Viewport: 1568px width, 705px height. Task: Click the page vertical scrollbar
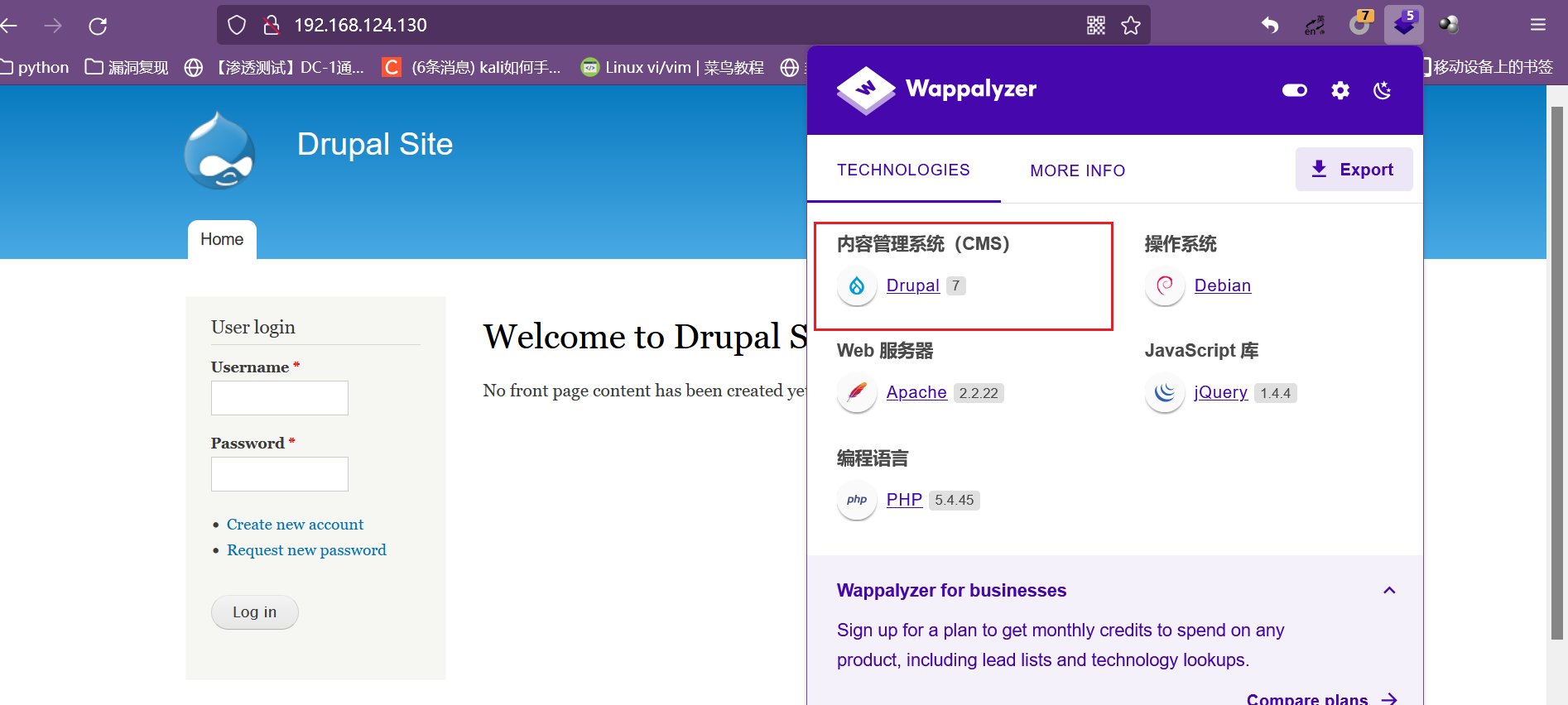point(1556,372)
